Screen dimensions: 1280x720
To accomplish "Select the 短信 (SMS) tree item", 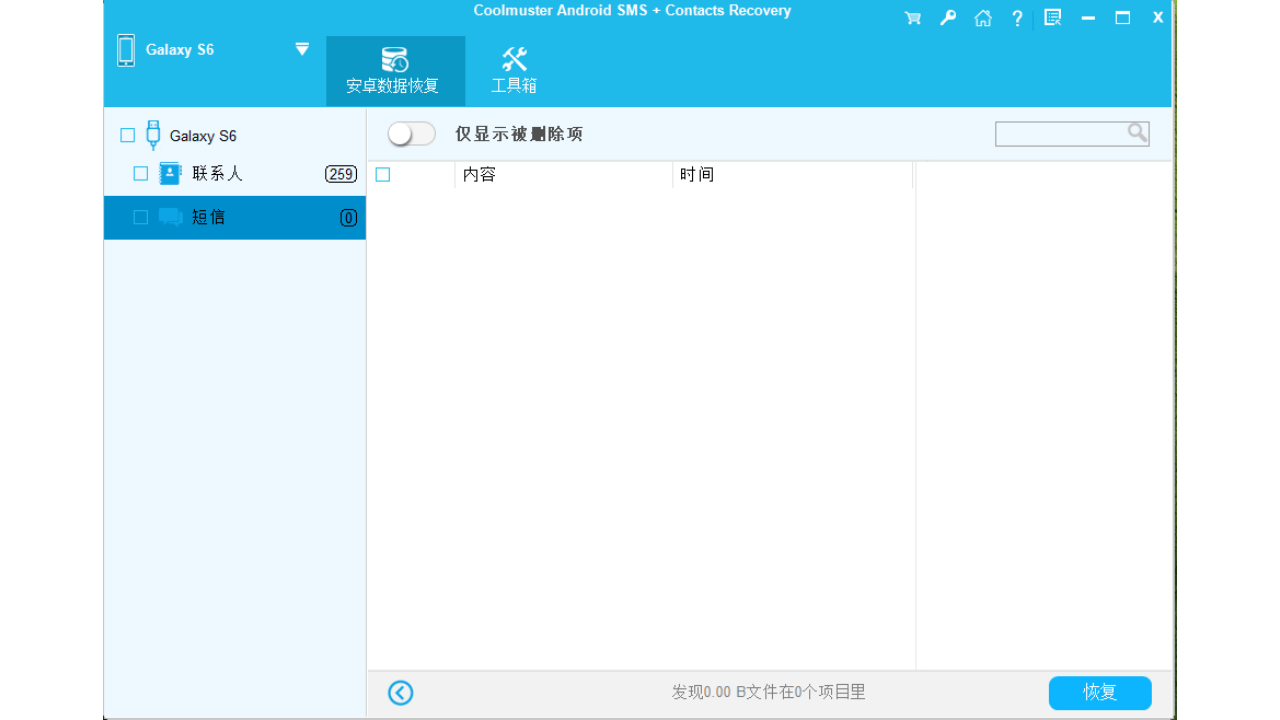I will [x=211, y=217].
